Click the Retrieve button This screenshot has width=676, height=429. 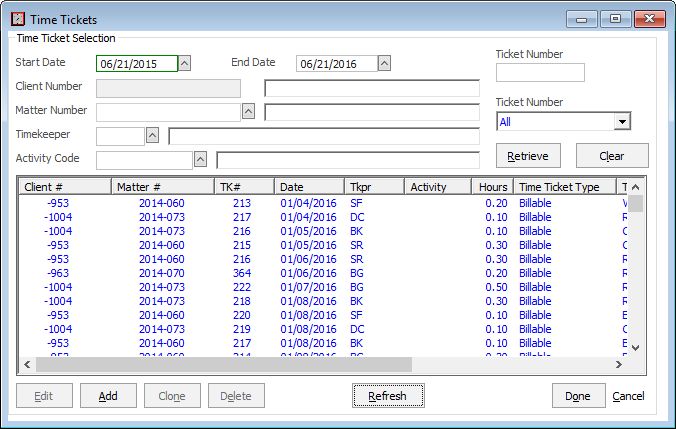(x=528, y=156)
